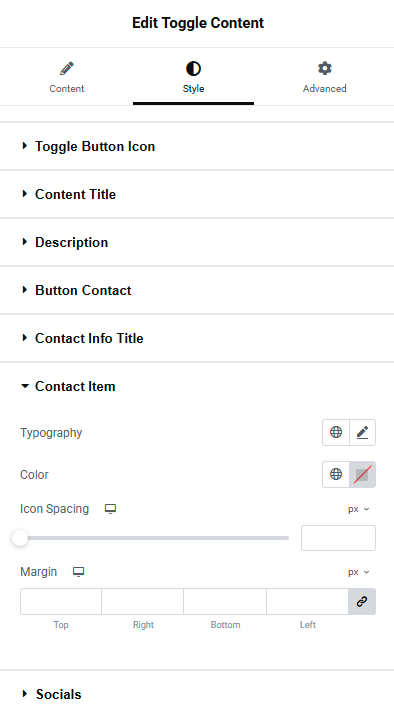Click the Margin Top input field
394x715 pixels.
click(61, 601)
